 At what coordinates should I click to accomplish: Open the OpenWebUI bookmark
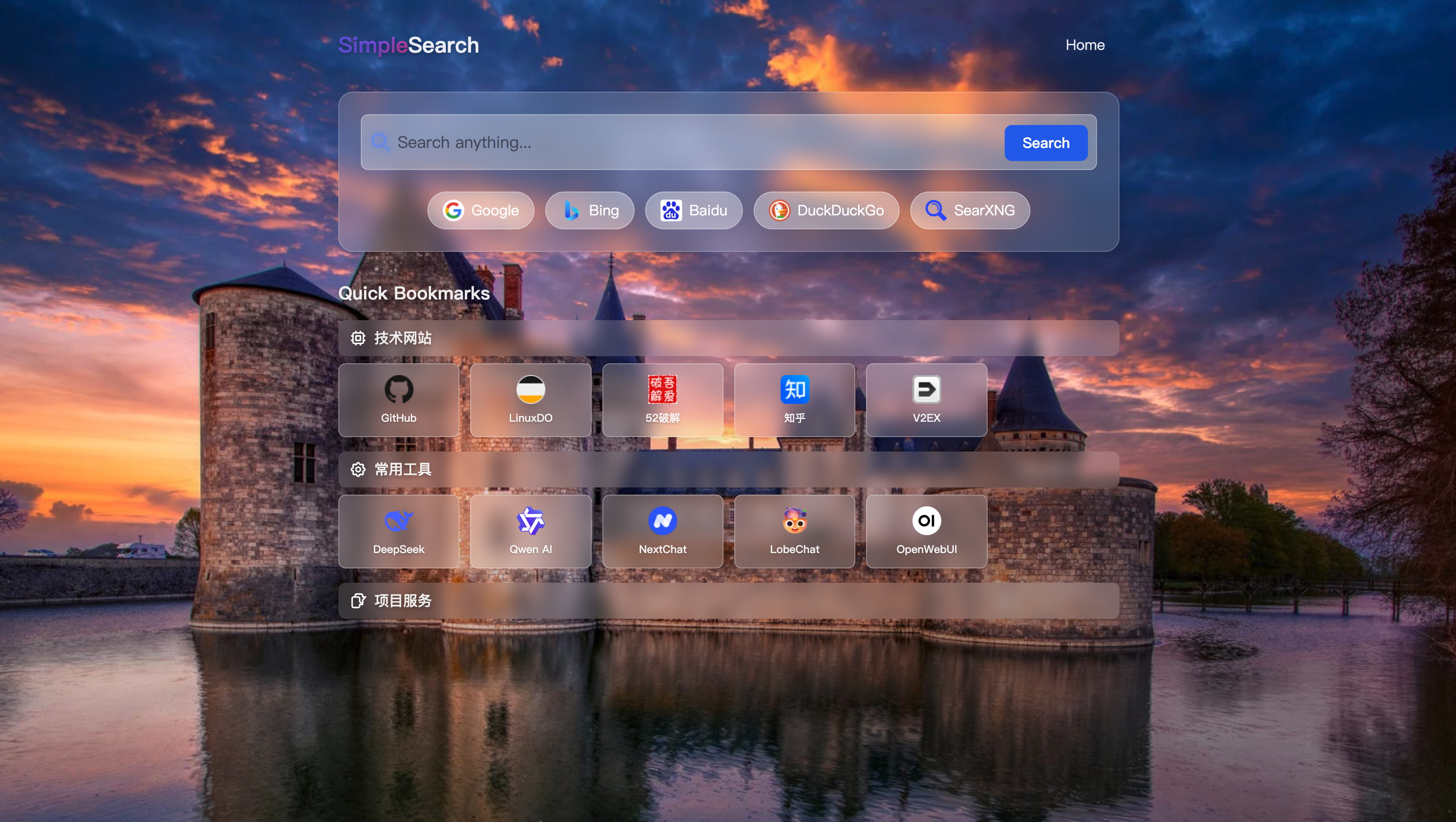pyautogui.click(x=926, y=531)
